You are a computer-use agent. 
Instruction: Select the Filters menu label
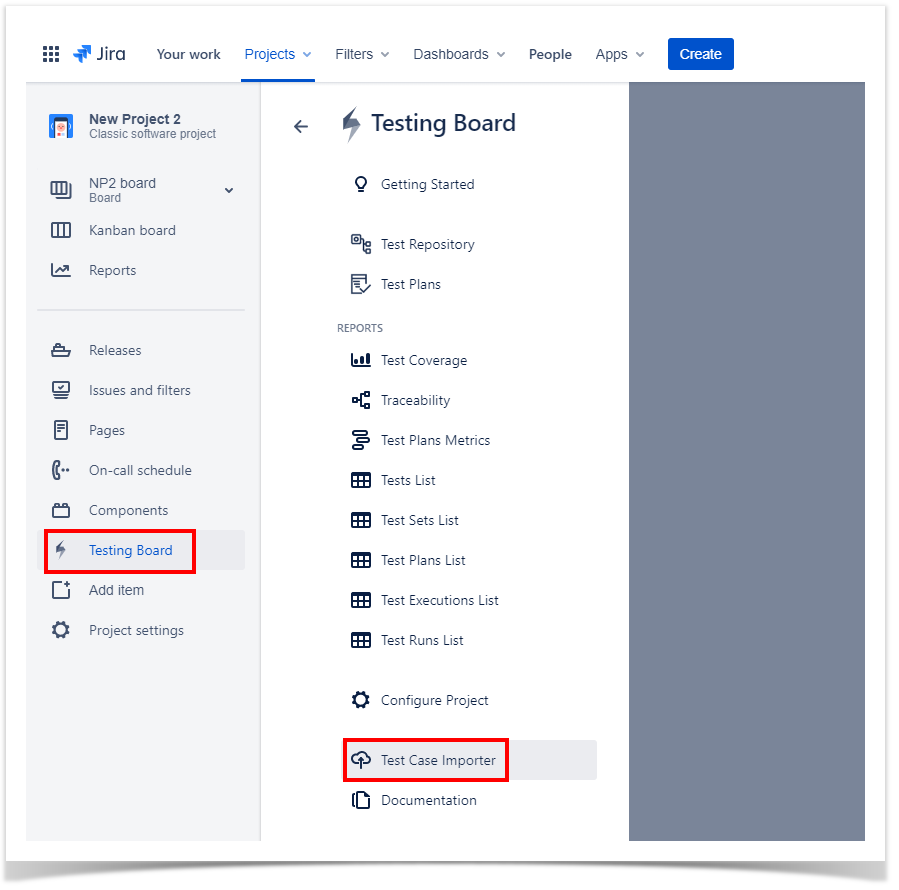click(x=354, y=54)
